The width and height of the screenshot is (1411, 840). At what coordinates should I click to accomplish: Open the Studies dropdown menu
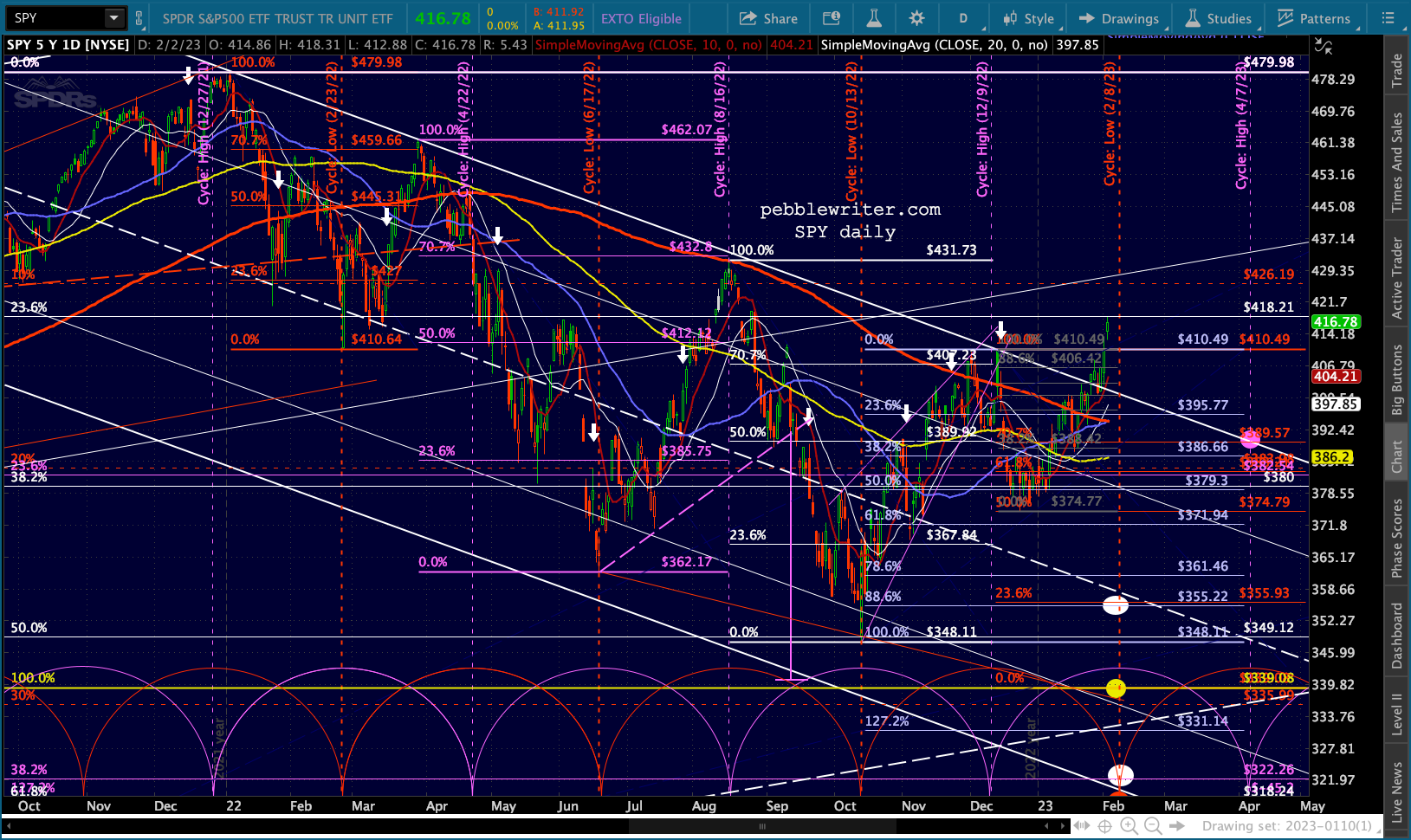1219,18
